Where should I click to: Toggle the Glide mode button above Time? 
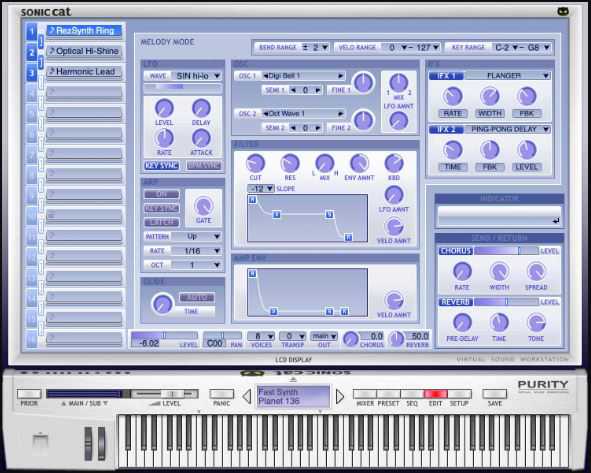coord(196,298)
